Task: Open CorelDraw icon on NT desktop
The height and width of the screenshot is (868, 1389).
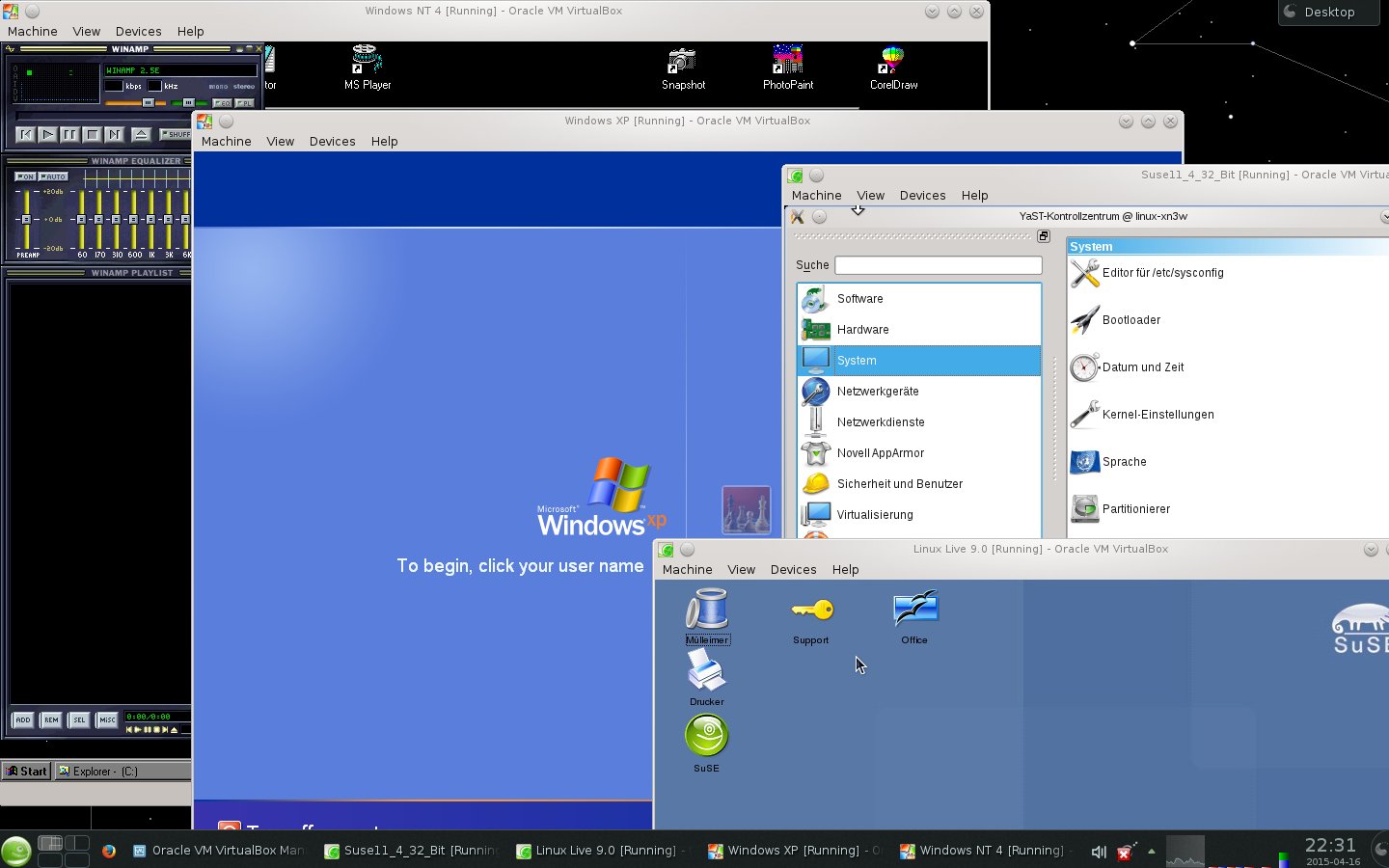Action: click(893, 68)
